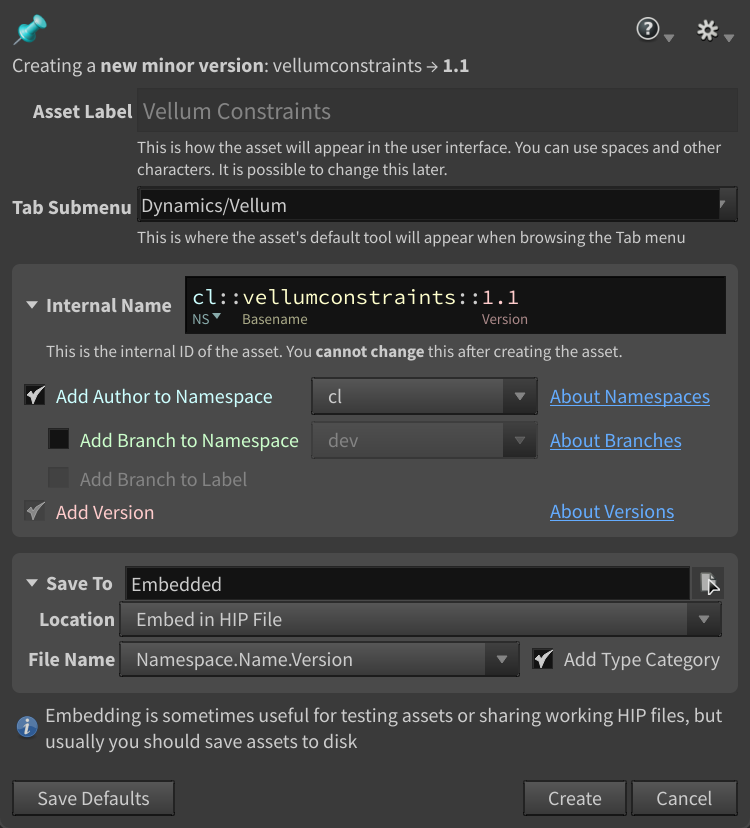
Task: Open the help question mark menu
Action: [649, 30]
